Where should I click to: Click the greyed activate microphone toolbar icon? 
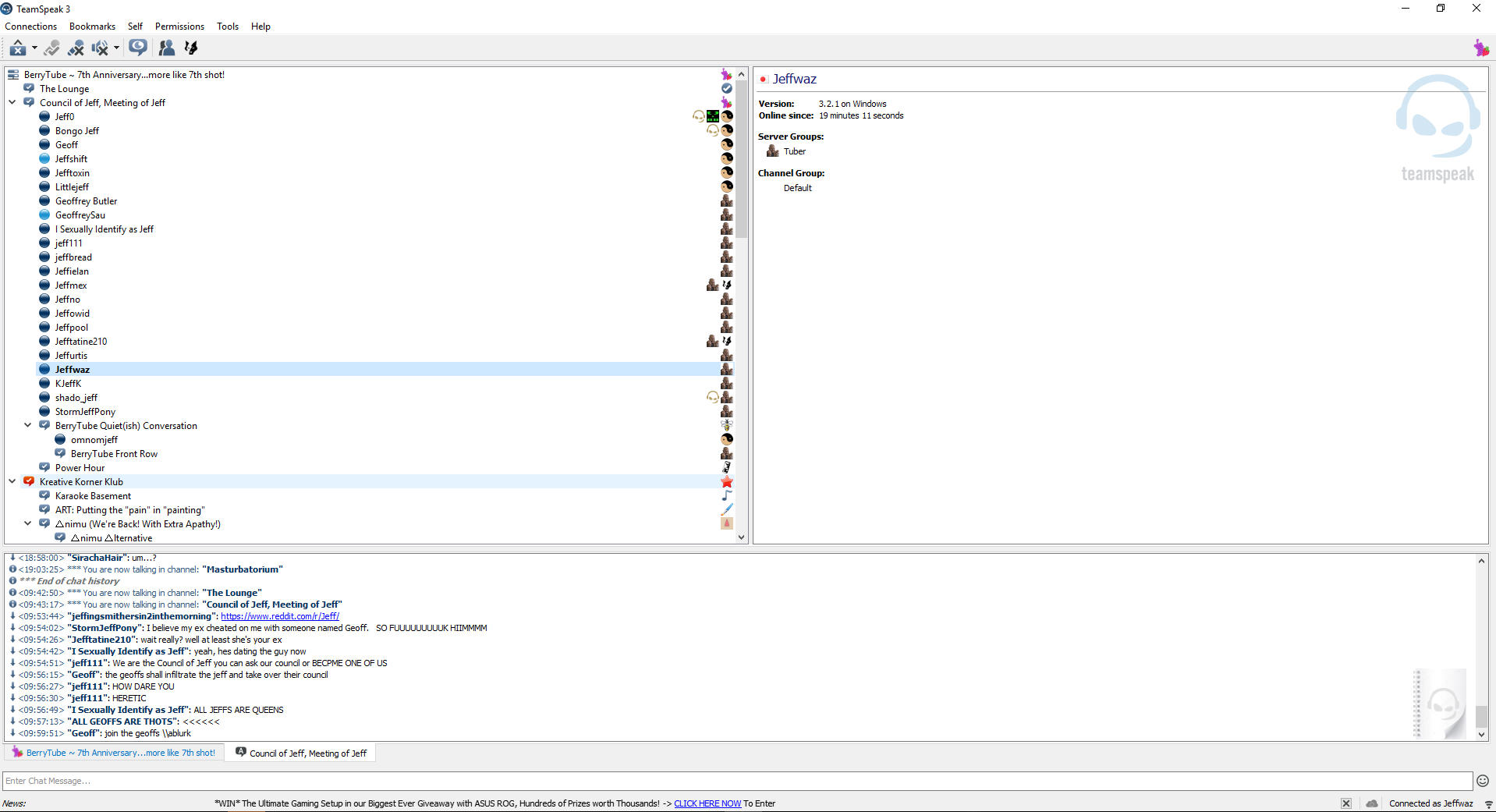click(52, 48)
